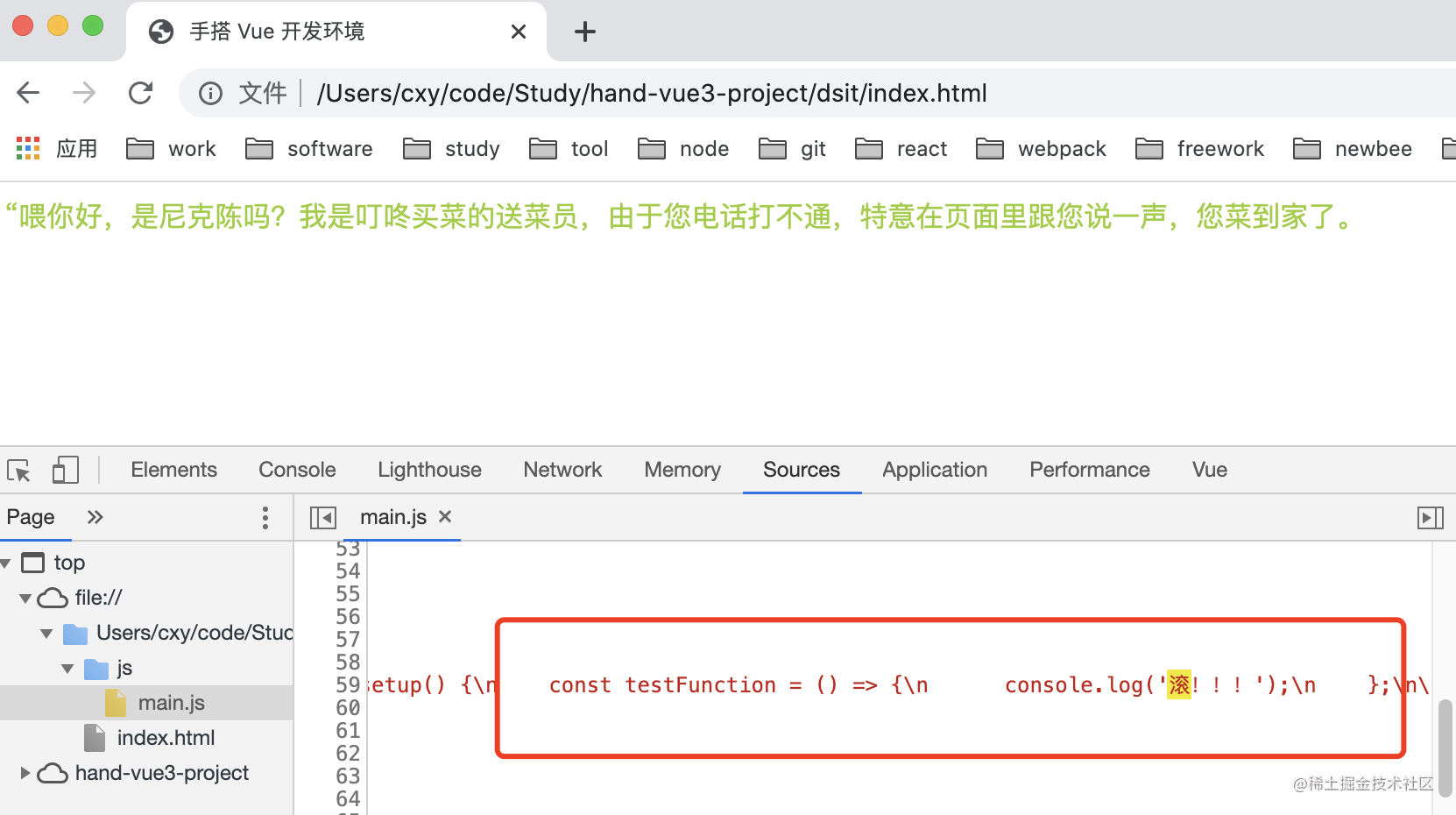Click the browser forward arrow

click(x=84, y=92)
